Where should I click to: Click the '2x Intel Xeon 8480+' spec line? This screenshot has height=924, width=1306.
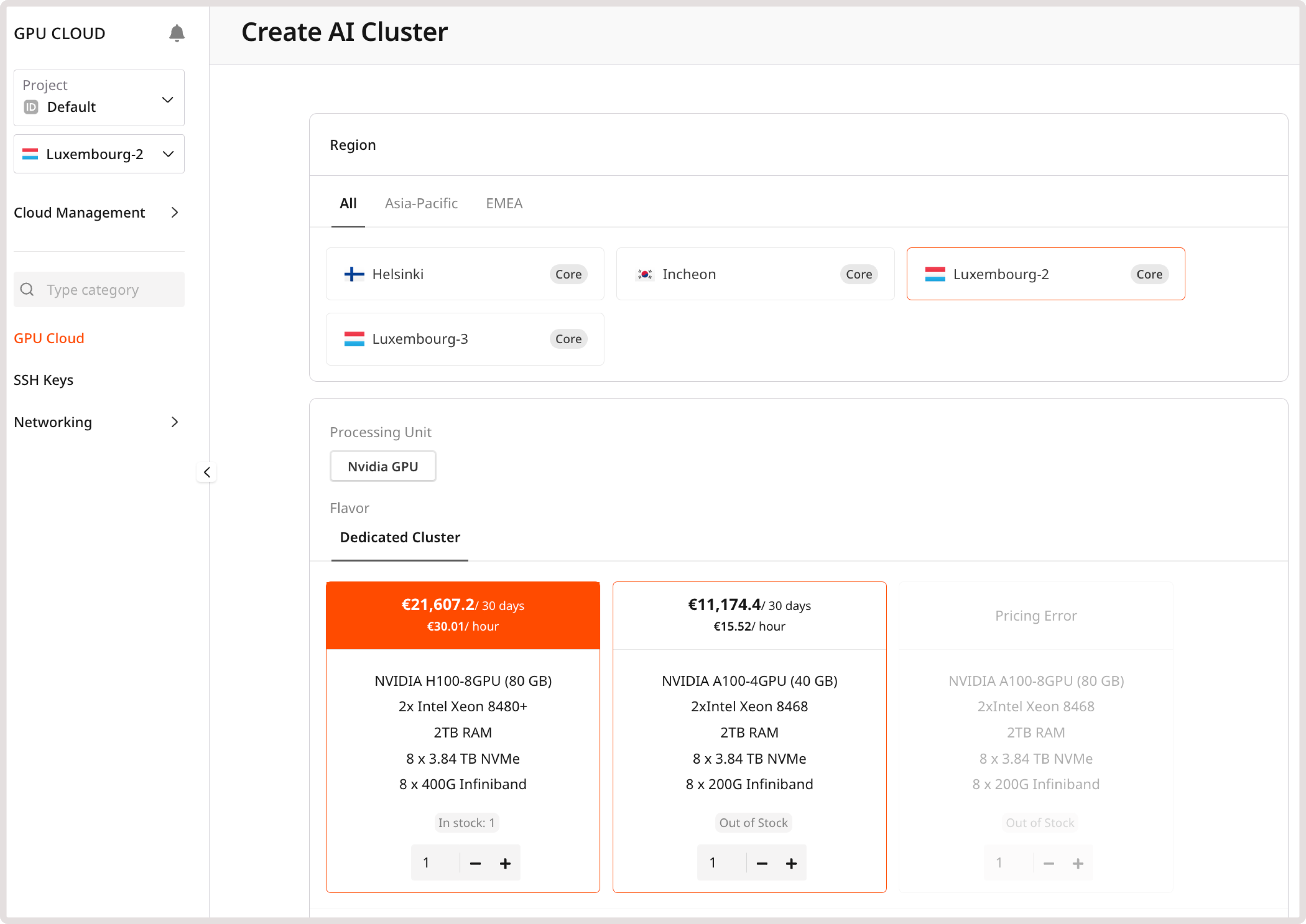pos(463,706)
